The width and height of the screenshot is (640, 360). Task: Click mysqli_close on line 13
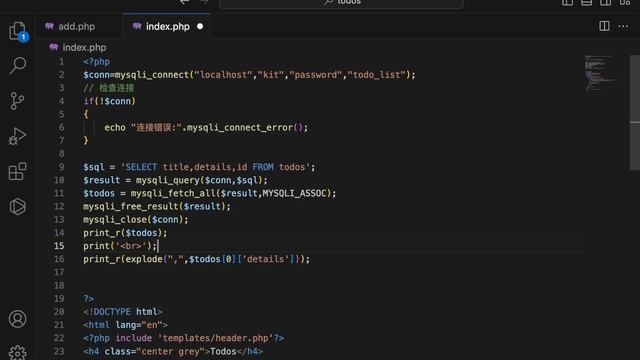tap(115, 220)
